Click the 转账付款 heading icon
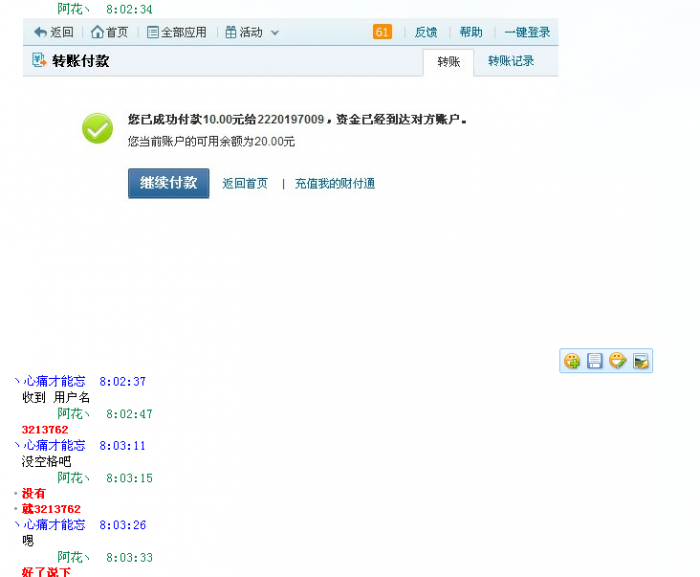Screen dimensions: 700x577 click(39, 60)
